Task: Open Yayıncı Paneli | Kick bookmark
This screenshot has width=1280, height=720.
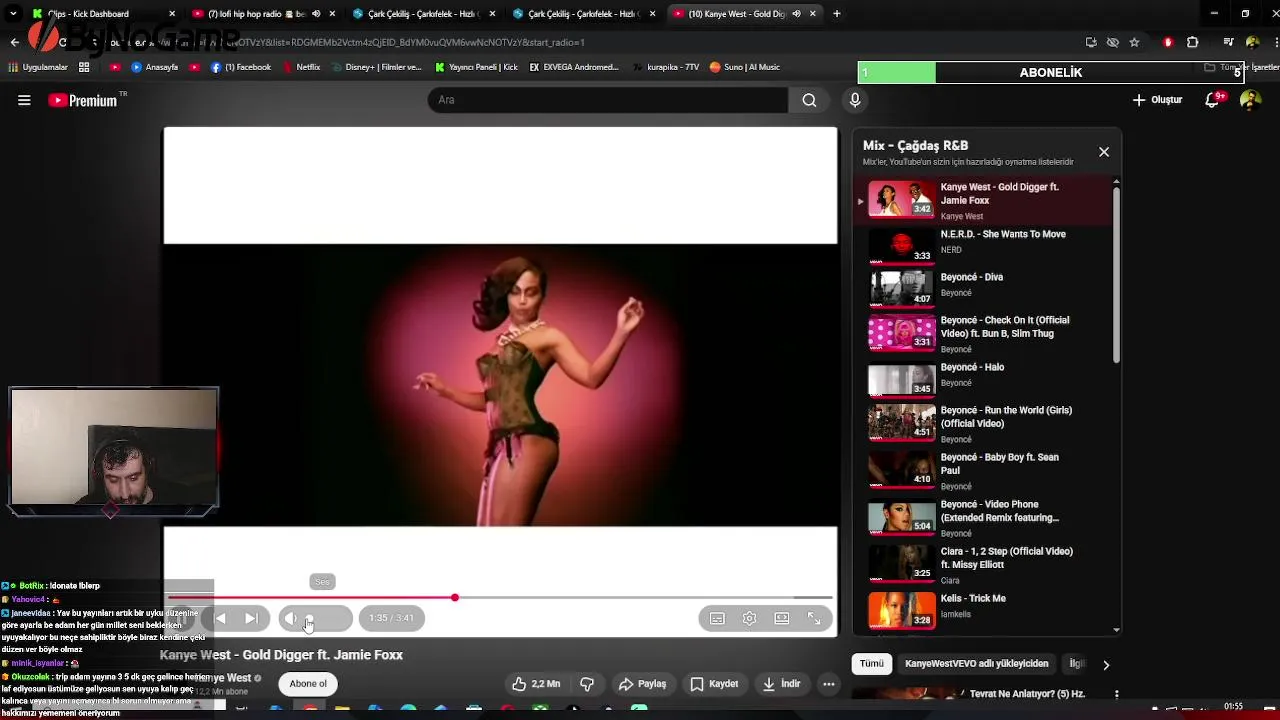Action: [x=476, y=67]
